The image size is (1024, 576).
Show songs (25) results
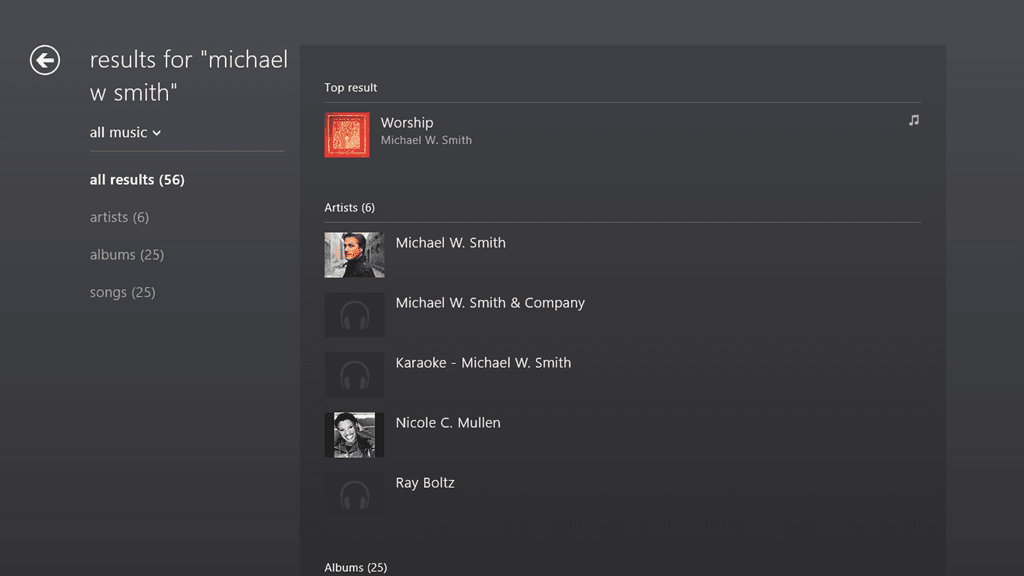point(122,292)
